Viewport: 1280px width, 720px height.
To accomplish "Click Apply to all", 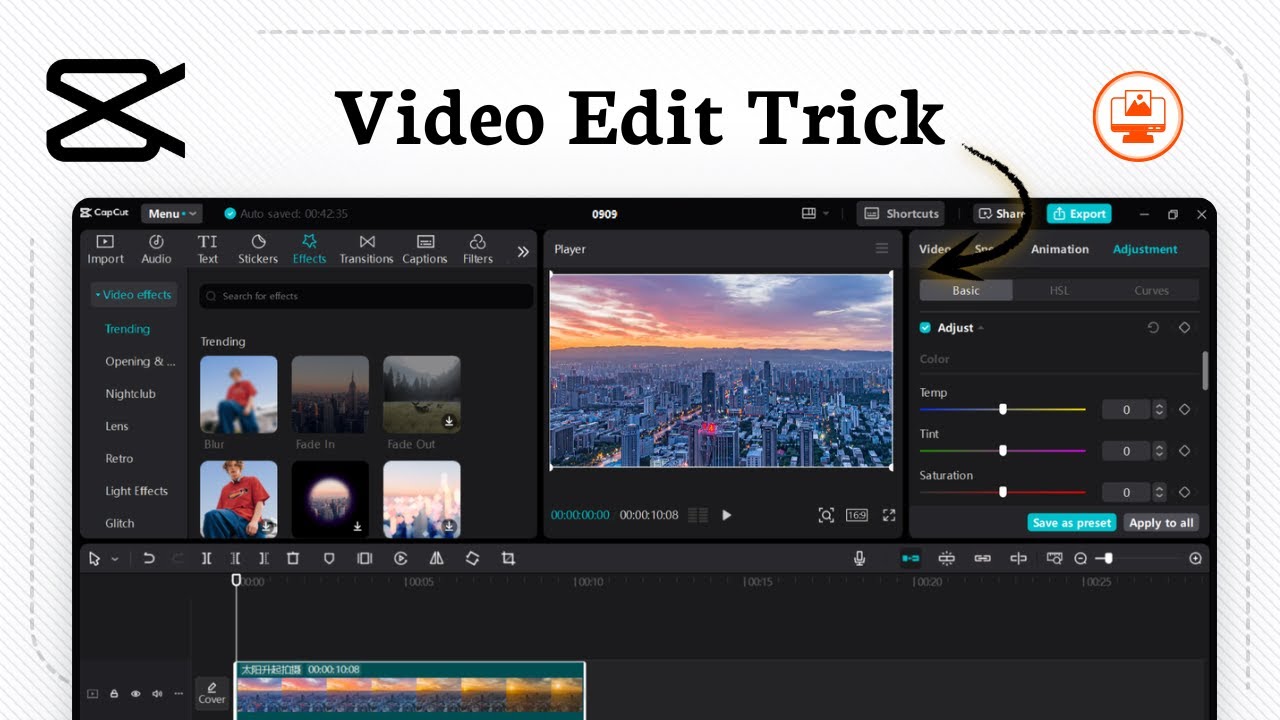I will point(1161,523).
